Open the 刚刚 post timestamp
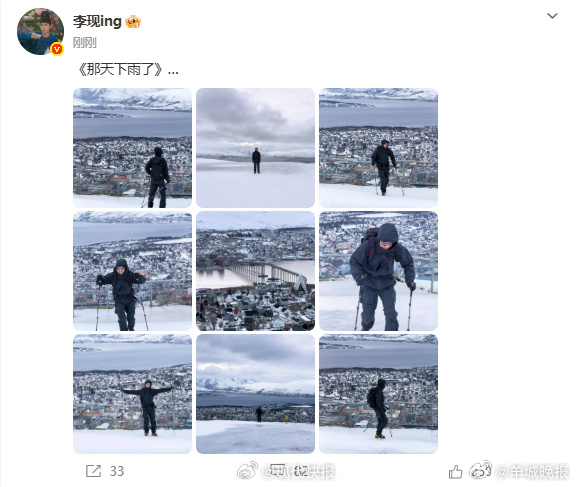This screenshot has width=576, height=487. point(84,43)
